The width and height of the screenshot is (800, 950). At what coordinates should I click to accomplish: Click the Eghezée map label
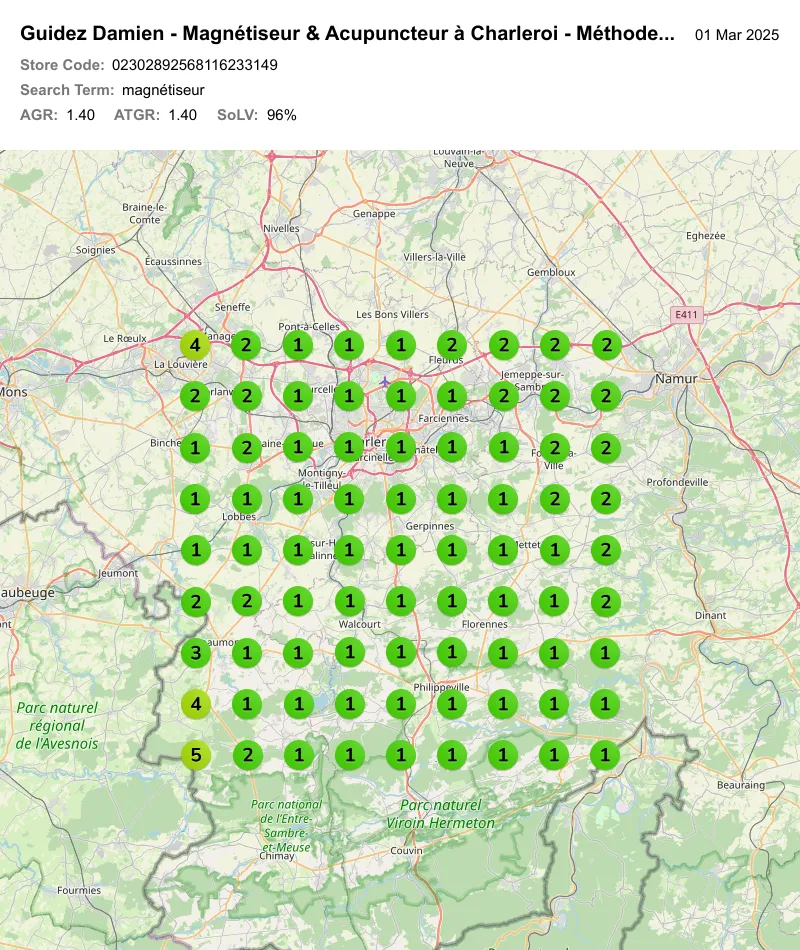[705, 236]
